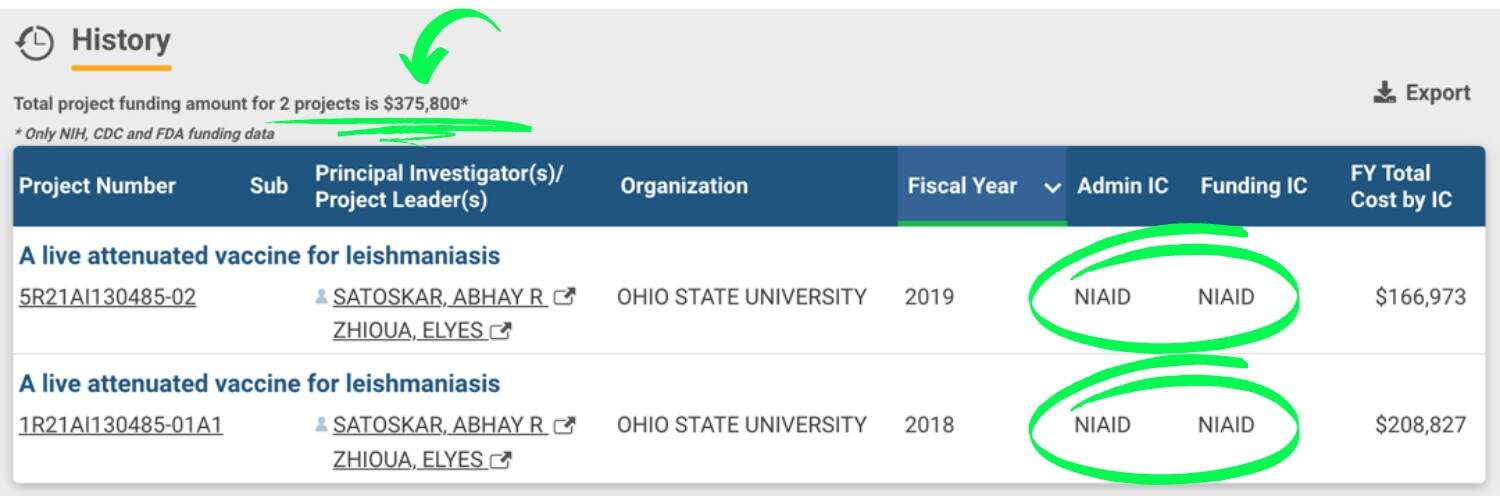Click person icon in the 2019 project row
The image size is (1500, 500).
321,297
